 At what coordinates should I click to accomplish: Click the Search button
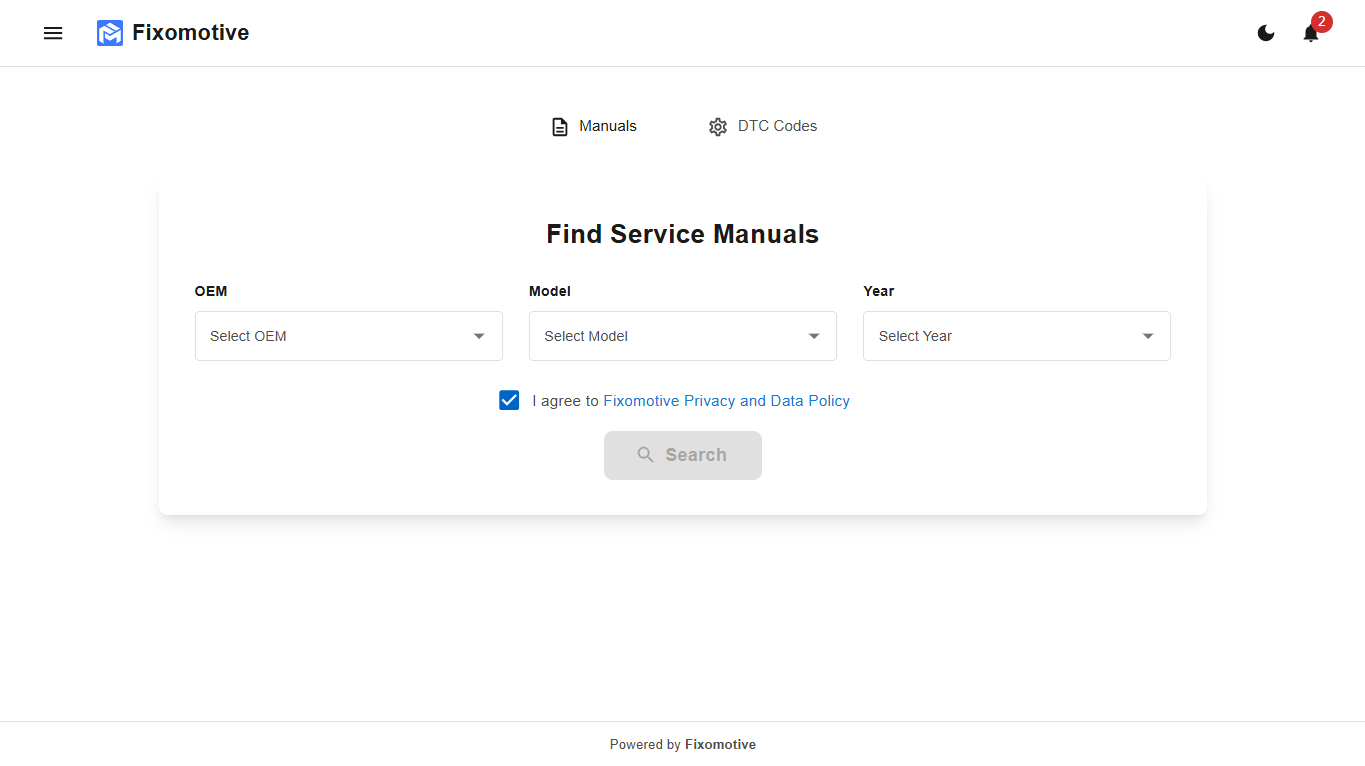tap(682, 454)
